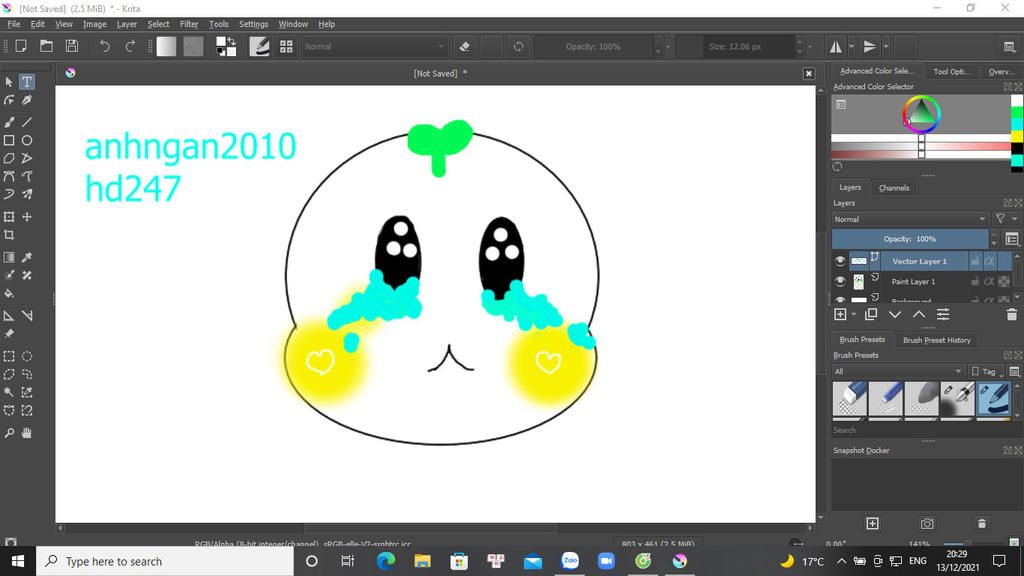Select the Transform tool
The height and width of the screenshot is (576, 1024).
(8, 217)
